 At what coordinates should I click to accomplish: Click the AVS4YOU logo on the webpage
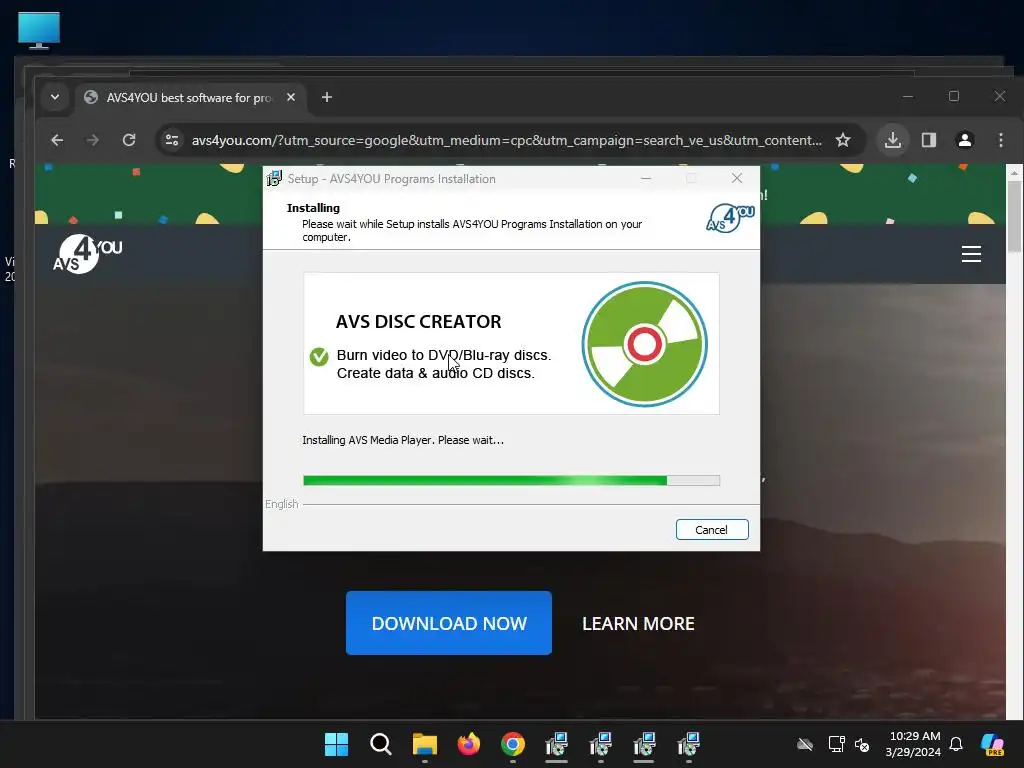pyautogui.click(x=88, y=253)
